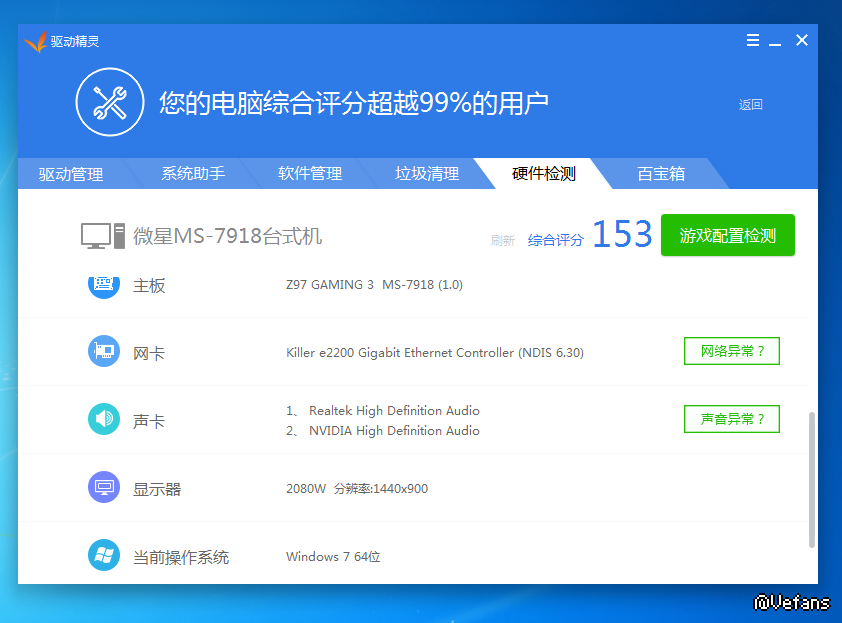Open the 百宝箱 tab
The width and height of the screenshot is (842, 623).
(661, 173)
